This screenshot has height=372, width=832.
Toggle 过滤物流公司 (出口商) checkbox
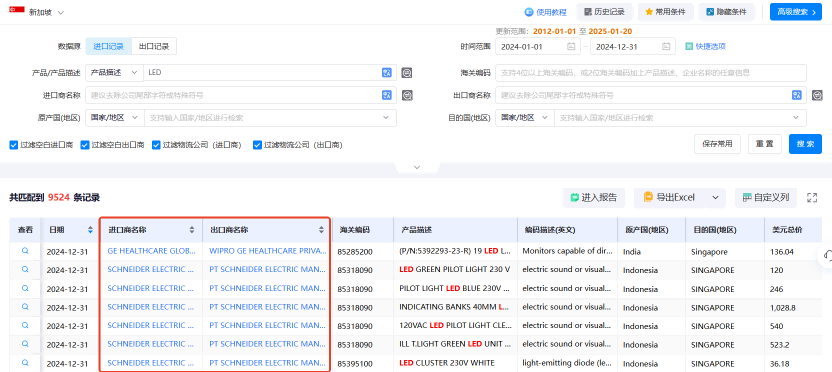point(257,145)
